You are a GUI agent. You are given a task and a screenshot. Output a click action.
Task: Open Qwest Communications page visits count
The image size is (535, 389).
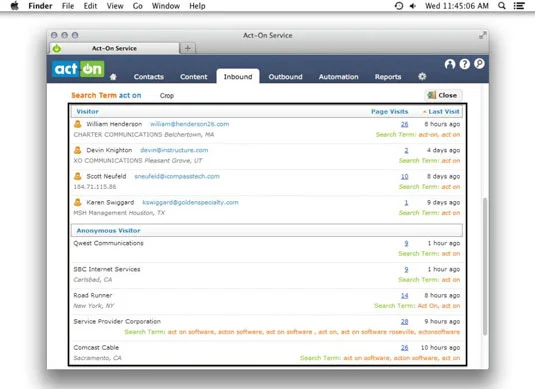[406, 243]
